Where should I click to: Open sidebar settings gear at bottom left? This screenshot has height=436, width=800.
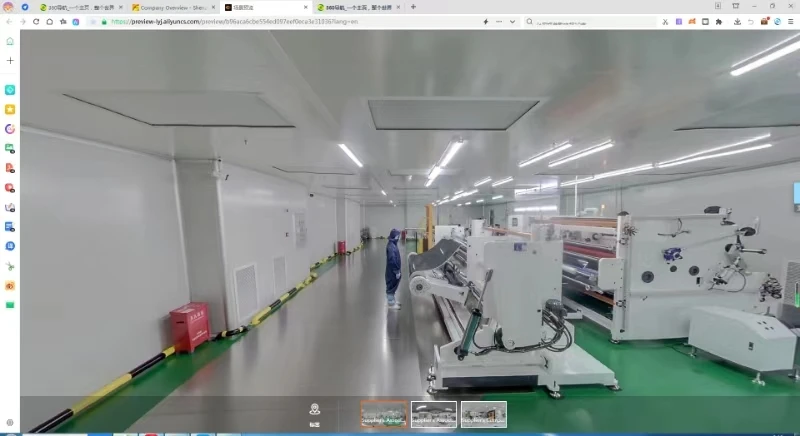[10, 423]
